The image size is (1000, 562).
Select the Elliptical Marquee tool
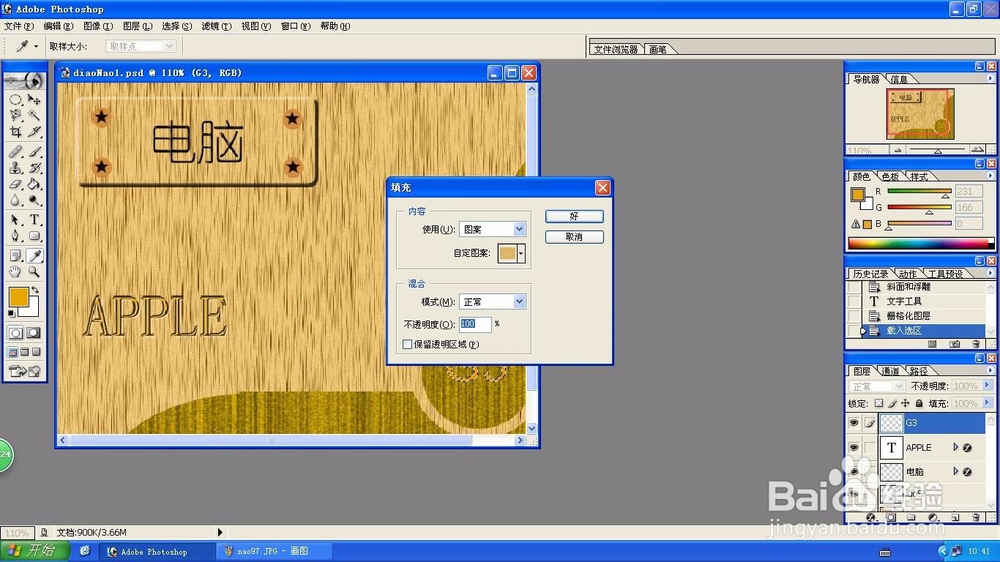[15, 100]
